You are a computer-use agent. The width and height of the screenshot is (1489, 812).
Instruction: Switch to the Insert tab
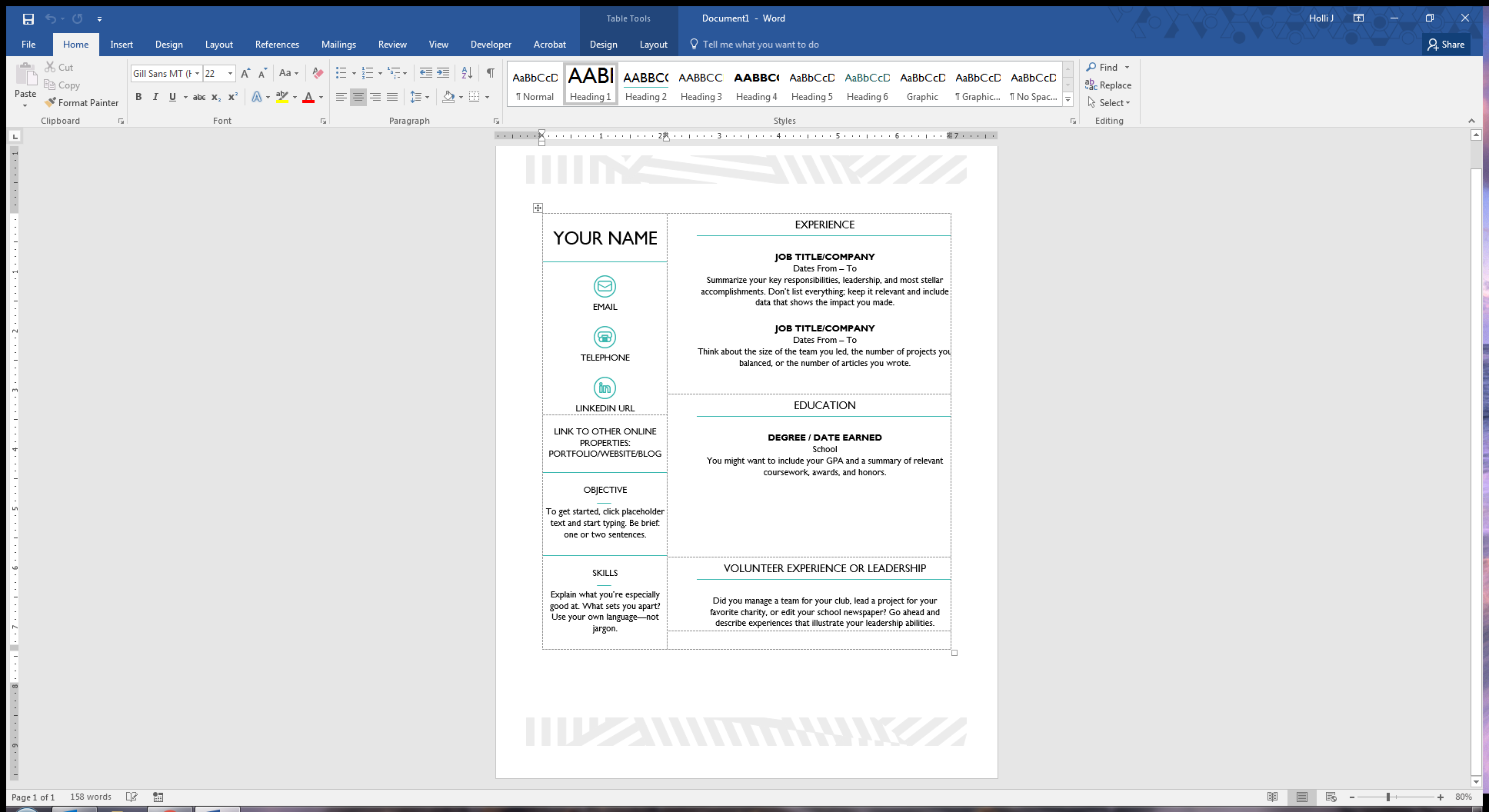tap(122, 45)
